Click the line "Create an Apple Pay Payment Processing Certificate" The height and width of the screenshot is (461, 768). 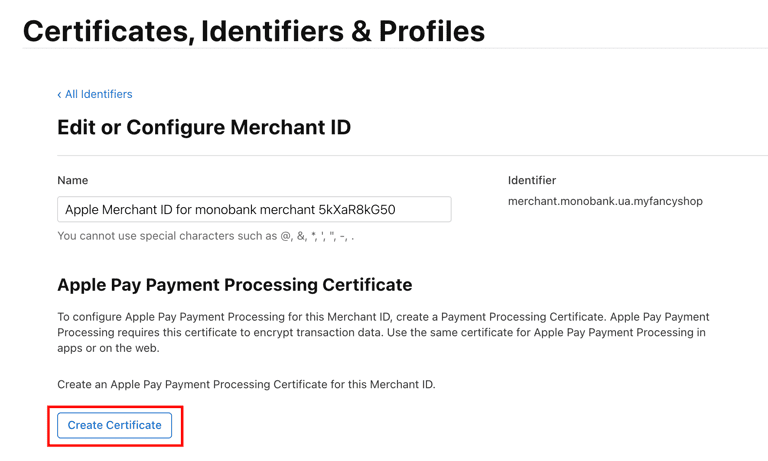coord(246,384)
